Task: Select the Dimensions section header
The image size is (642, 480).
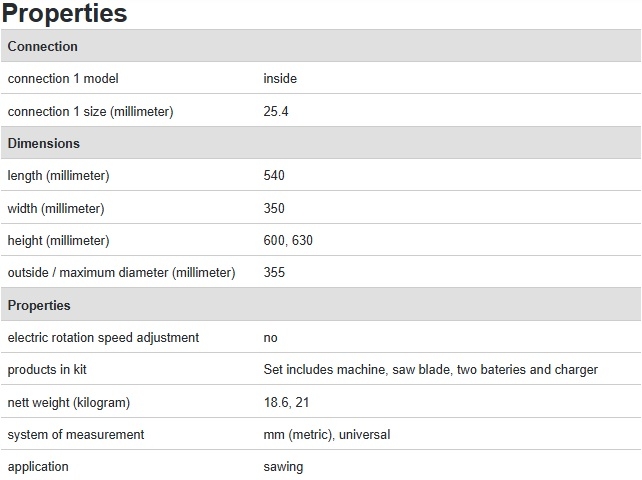Action: pos(321,143)
